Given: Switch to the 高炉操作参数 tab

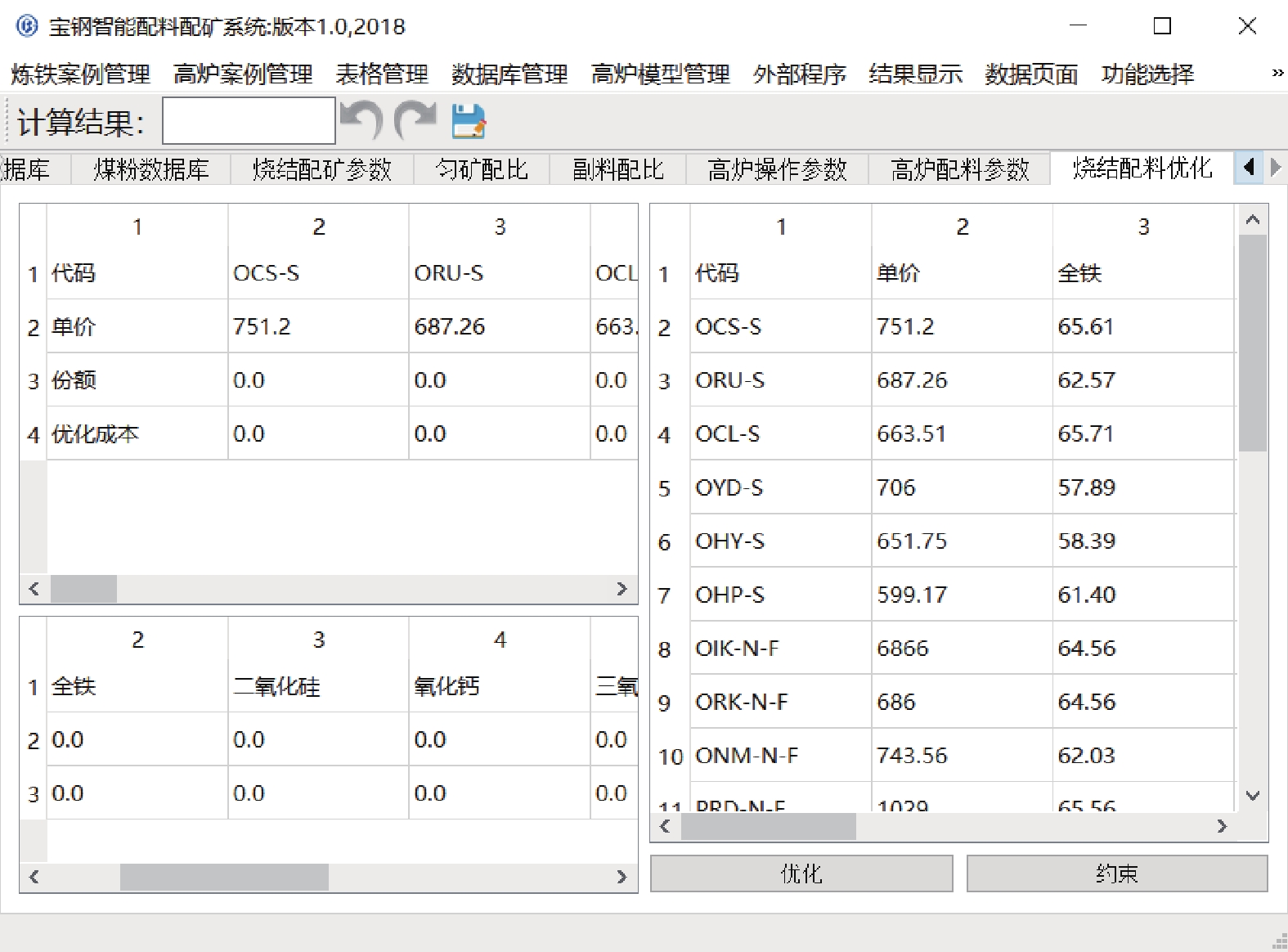Looking at the screenshot, I should coord(777,169).
